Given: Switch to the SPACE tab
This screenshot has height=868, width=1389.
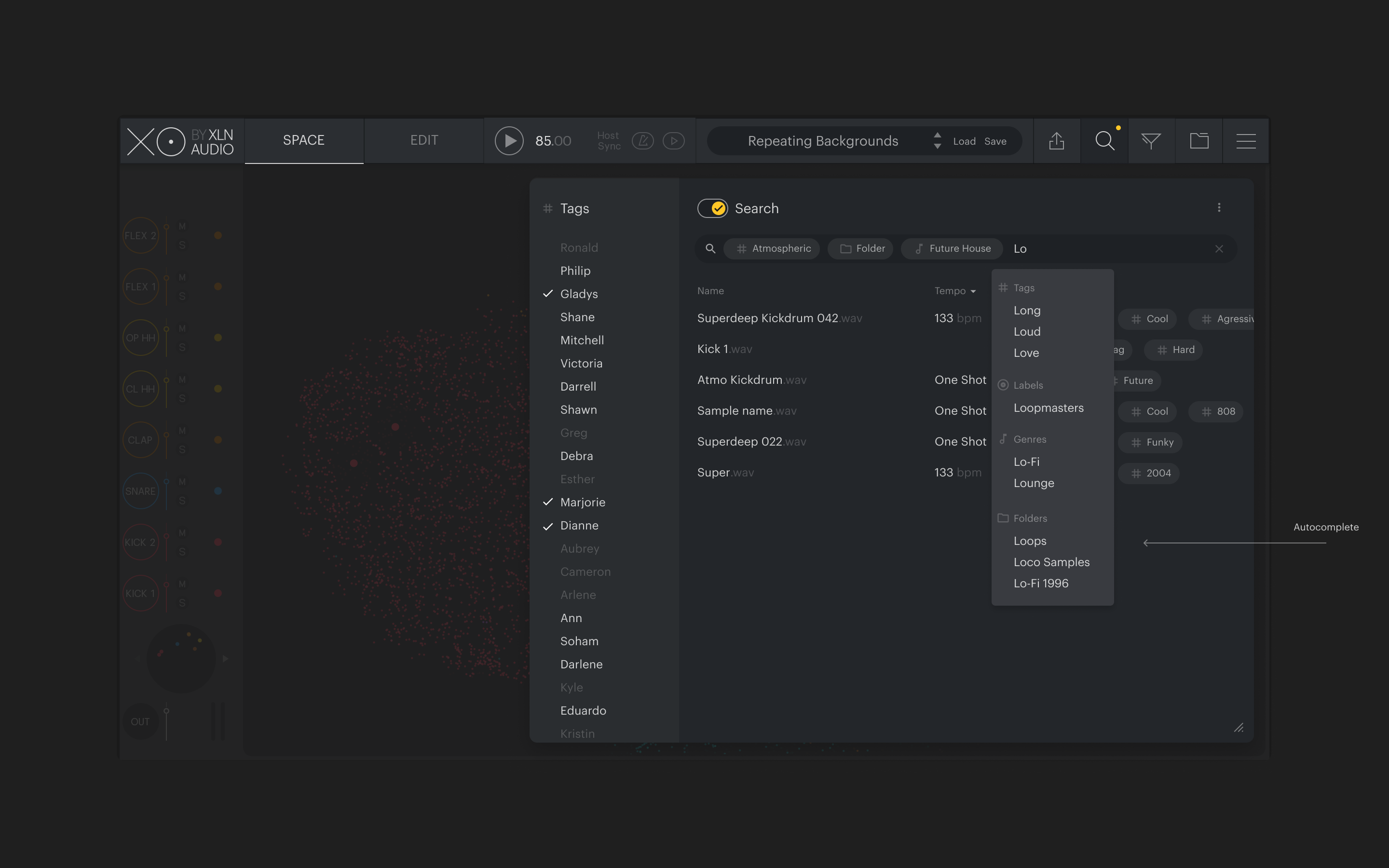Looking at the screenshot, I should [x=304, y=141].
